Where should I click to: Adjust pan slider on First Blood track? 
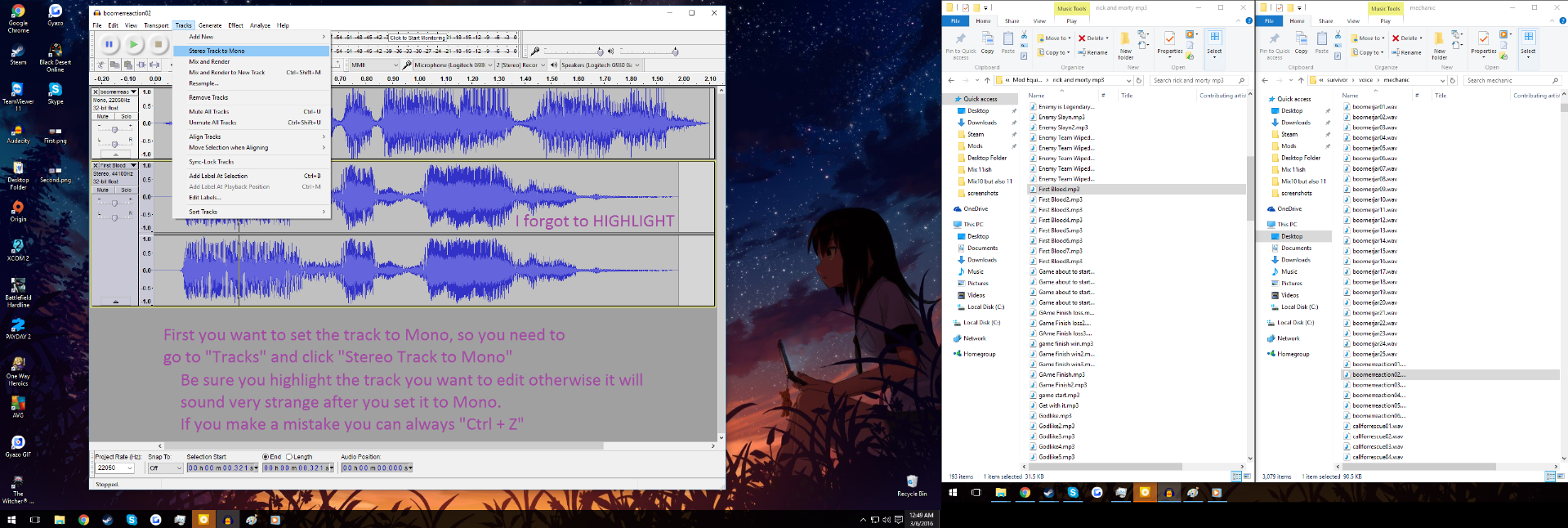pyautogui.click(x=114, y=216)
